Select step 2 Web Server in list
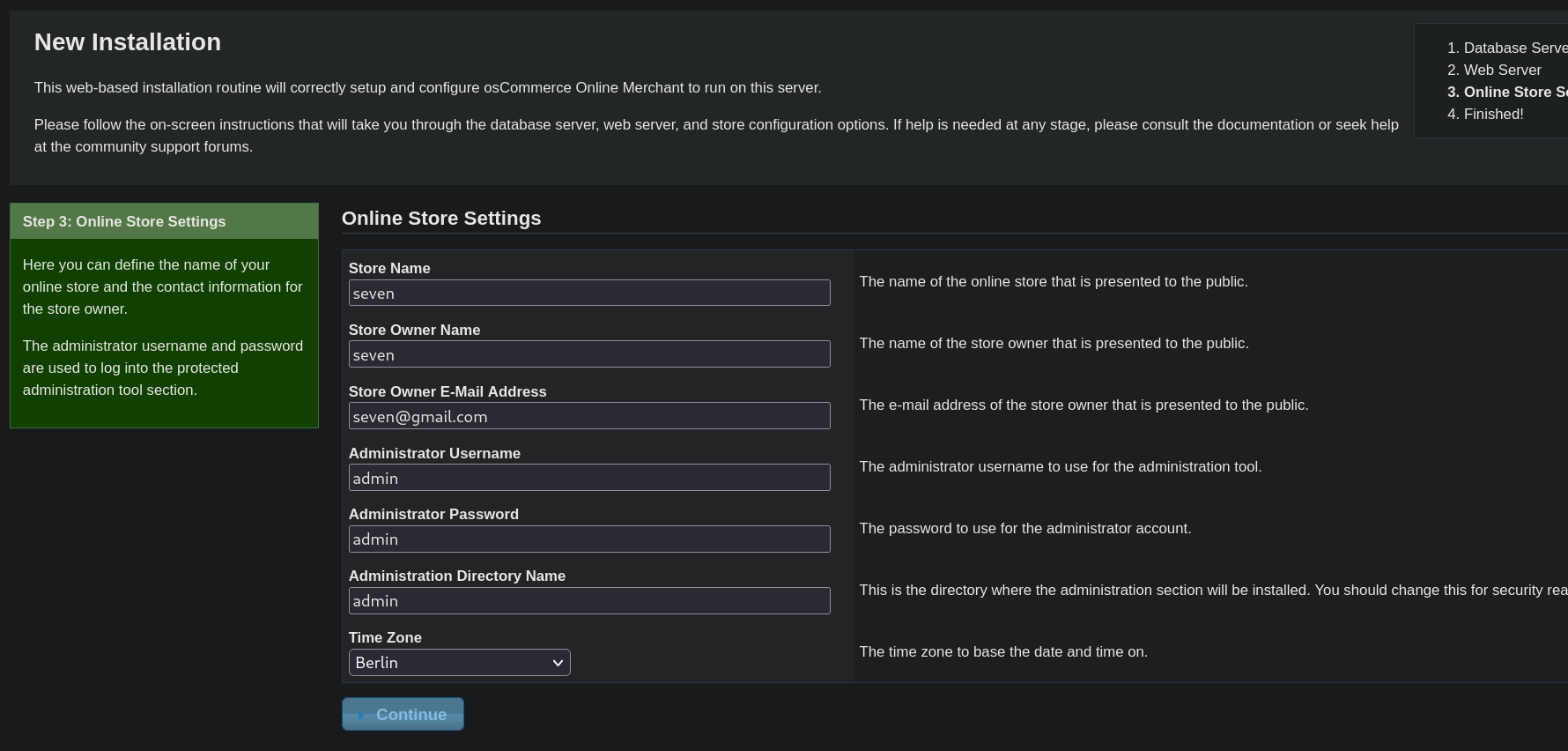Screen dimensions: 1568x751 [x=1502, y=71]
